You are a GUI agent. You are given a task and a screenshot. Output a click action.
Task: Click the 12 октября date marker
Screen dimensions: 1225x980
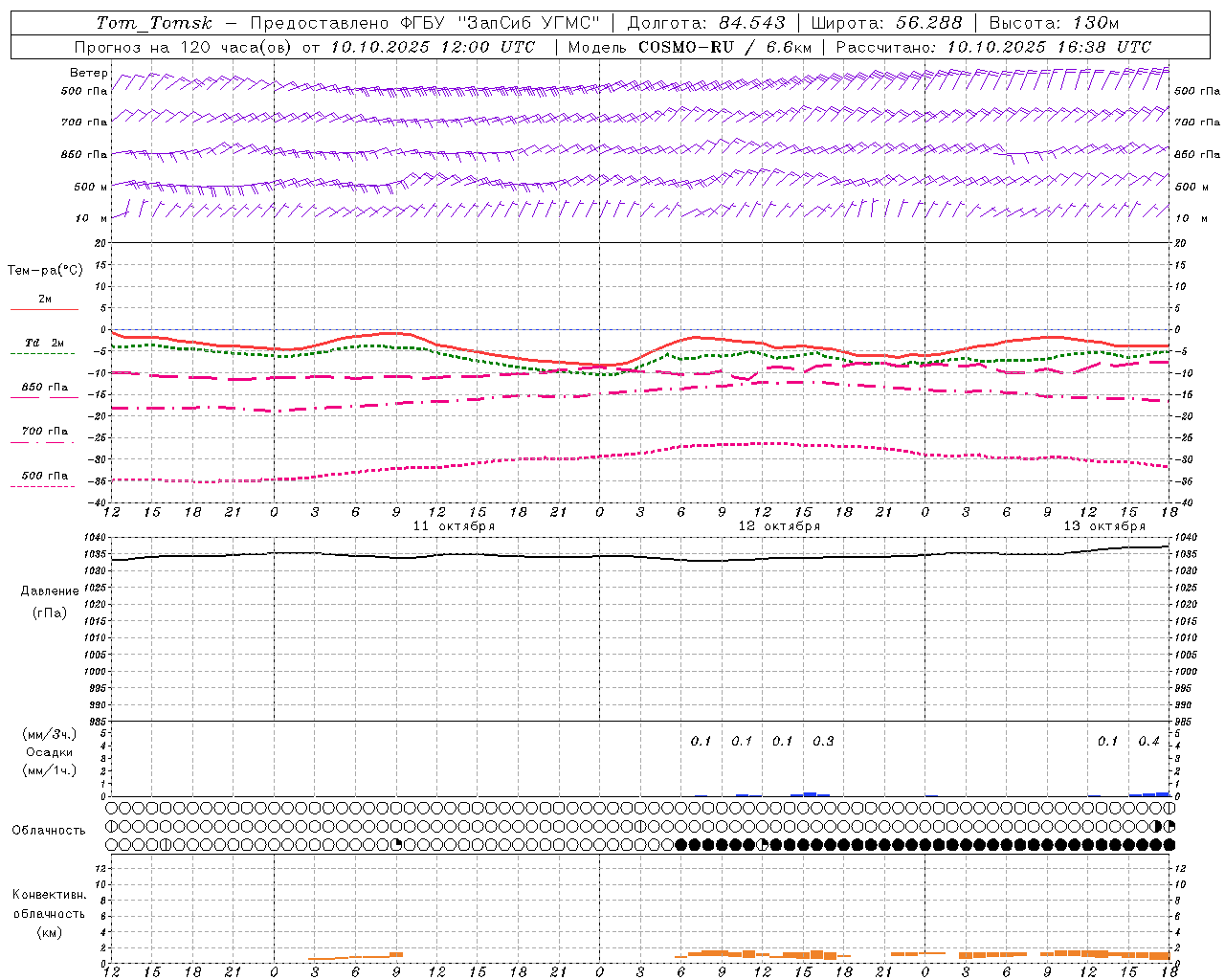779,526
